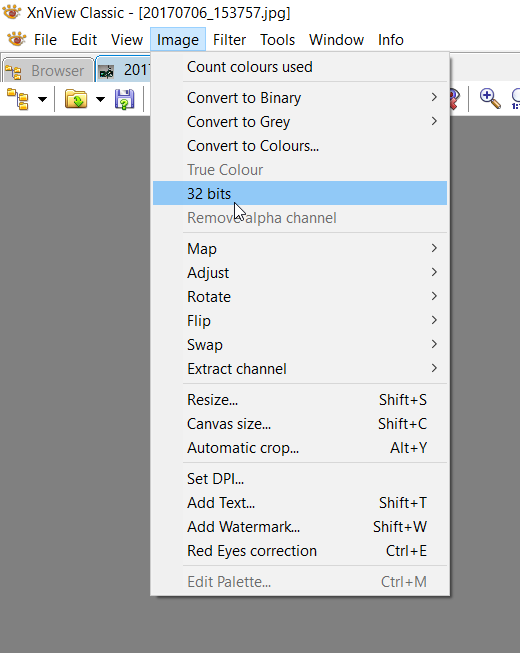Click the XnView logo in menu bar
520x653 pixels.
16,40
